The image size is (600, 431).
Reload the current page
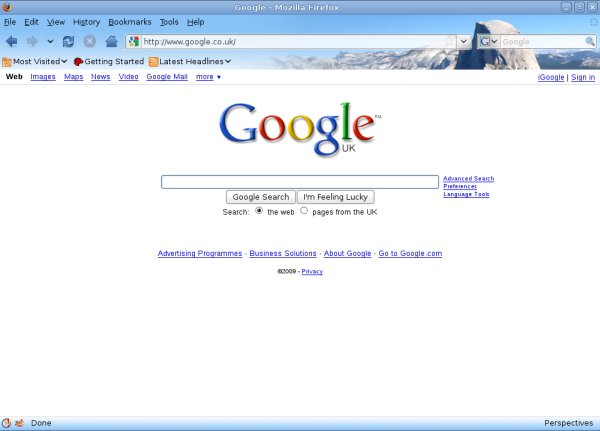[x=68, y=41]
